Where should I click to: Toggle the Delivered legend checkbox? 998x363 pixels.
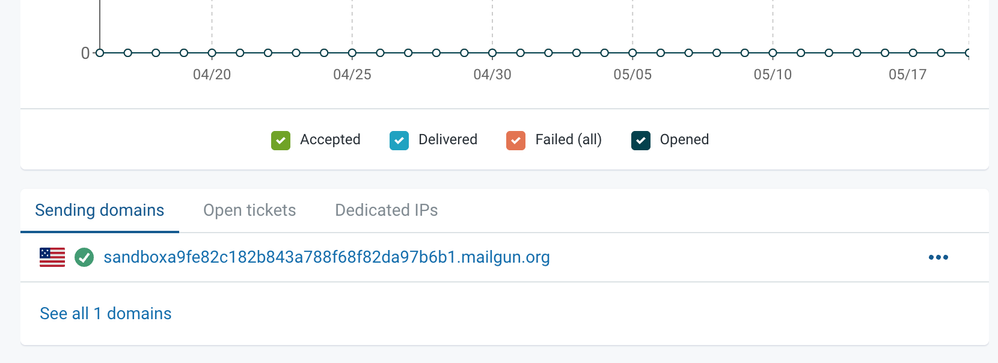pyautogui.click(x=399, y=140)
